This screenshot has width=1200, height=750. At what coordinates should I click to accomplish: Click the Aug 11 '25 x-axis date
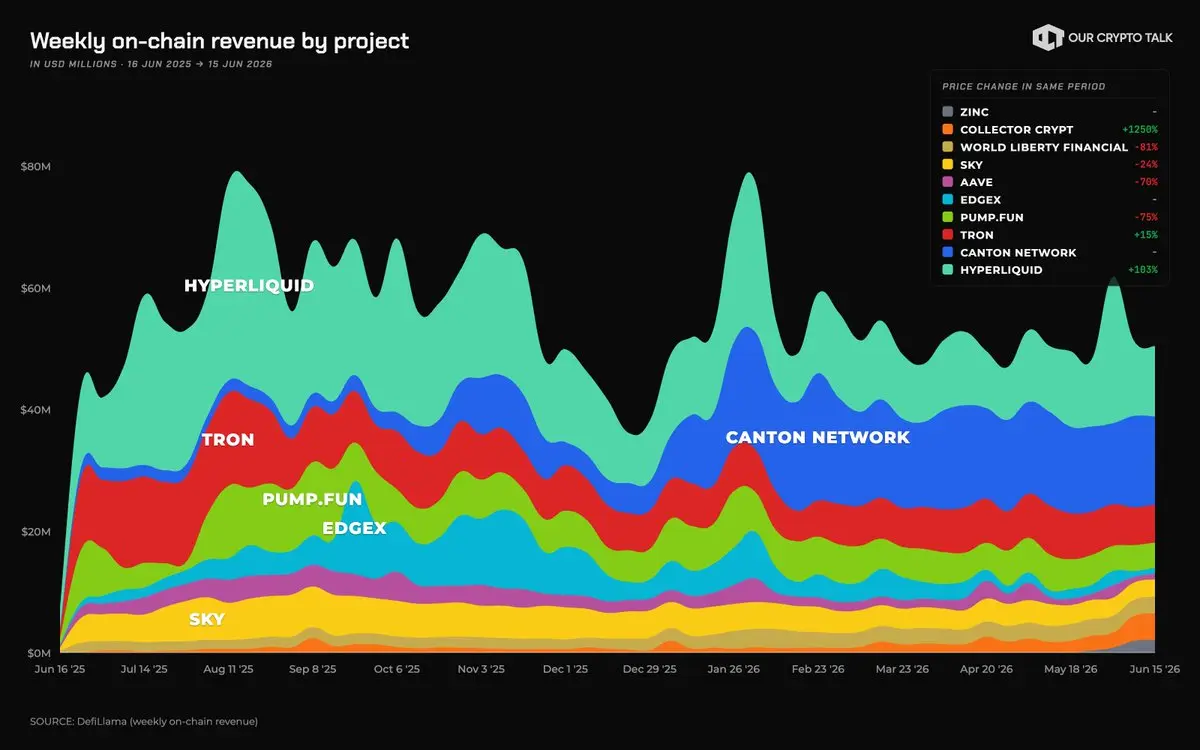pyautogui.click(x=228, y=669)
